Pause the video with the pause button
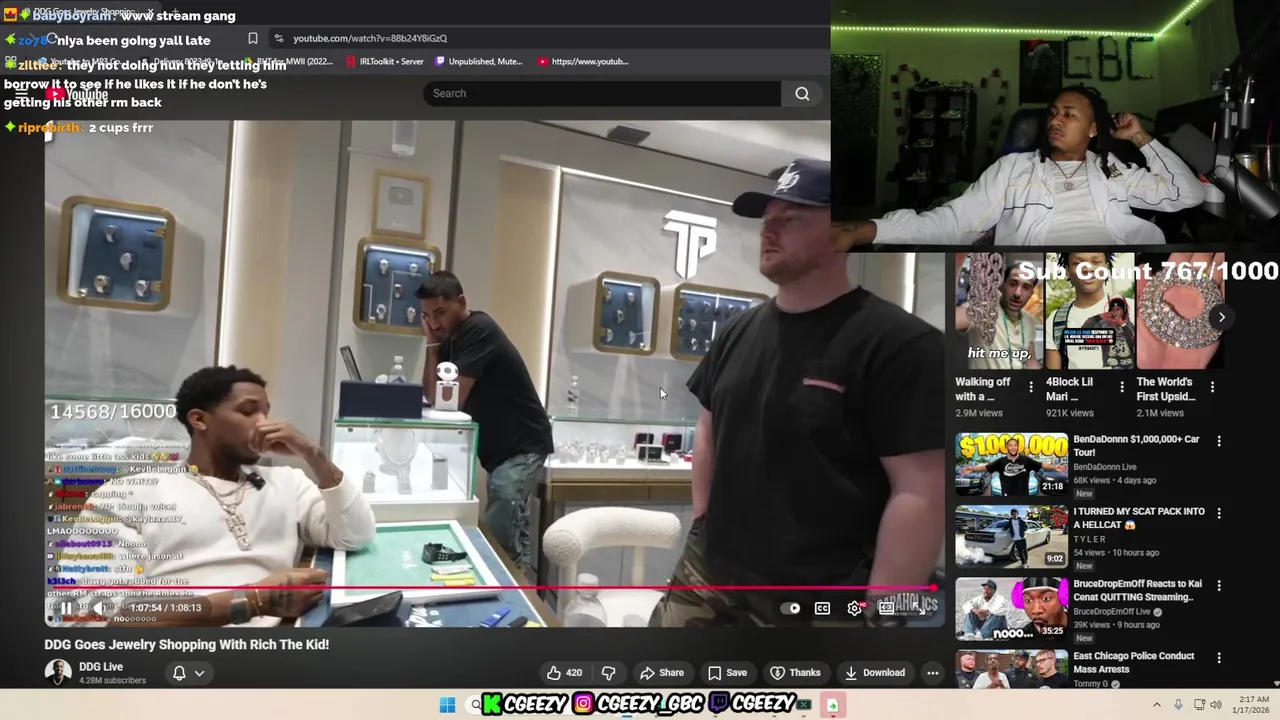1280x720 pixels. 66,608
